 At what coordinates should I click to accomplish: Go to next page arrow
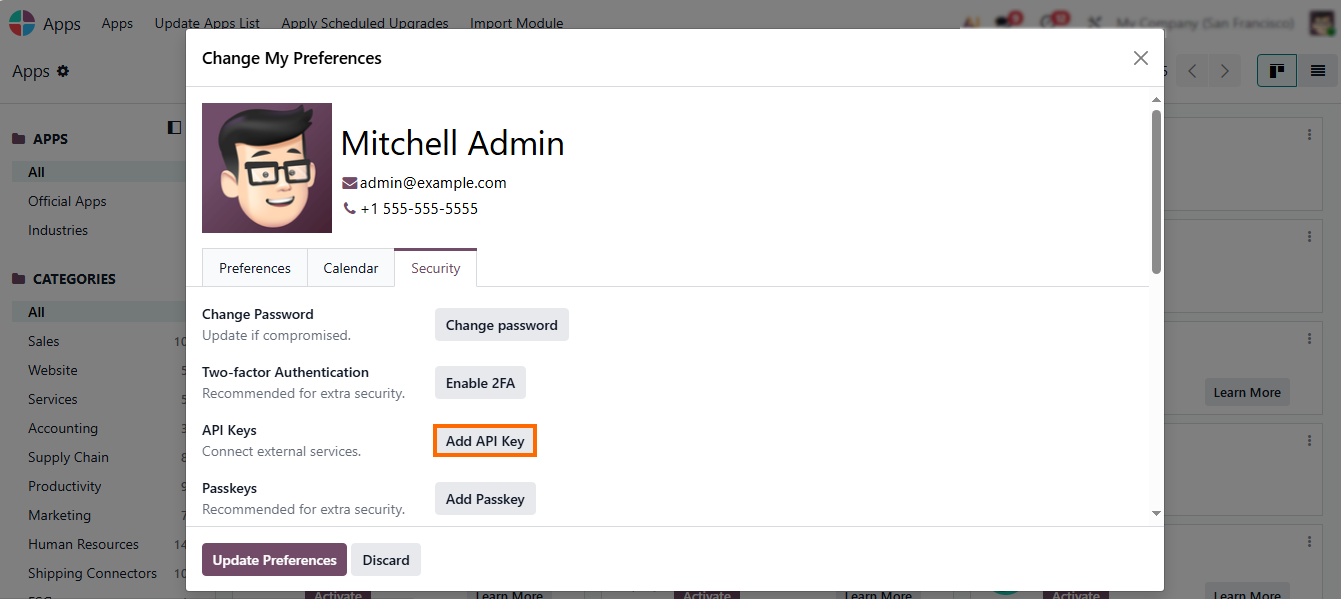click(x=1224, y=71)
